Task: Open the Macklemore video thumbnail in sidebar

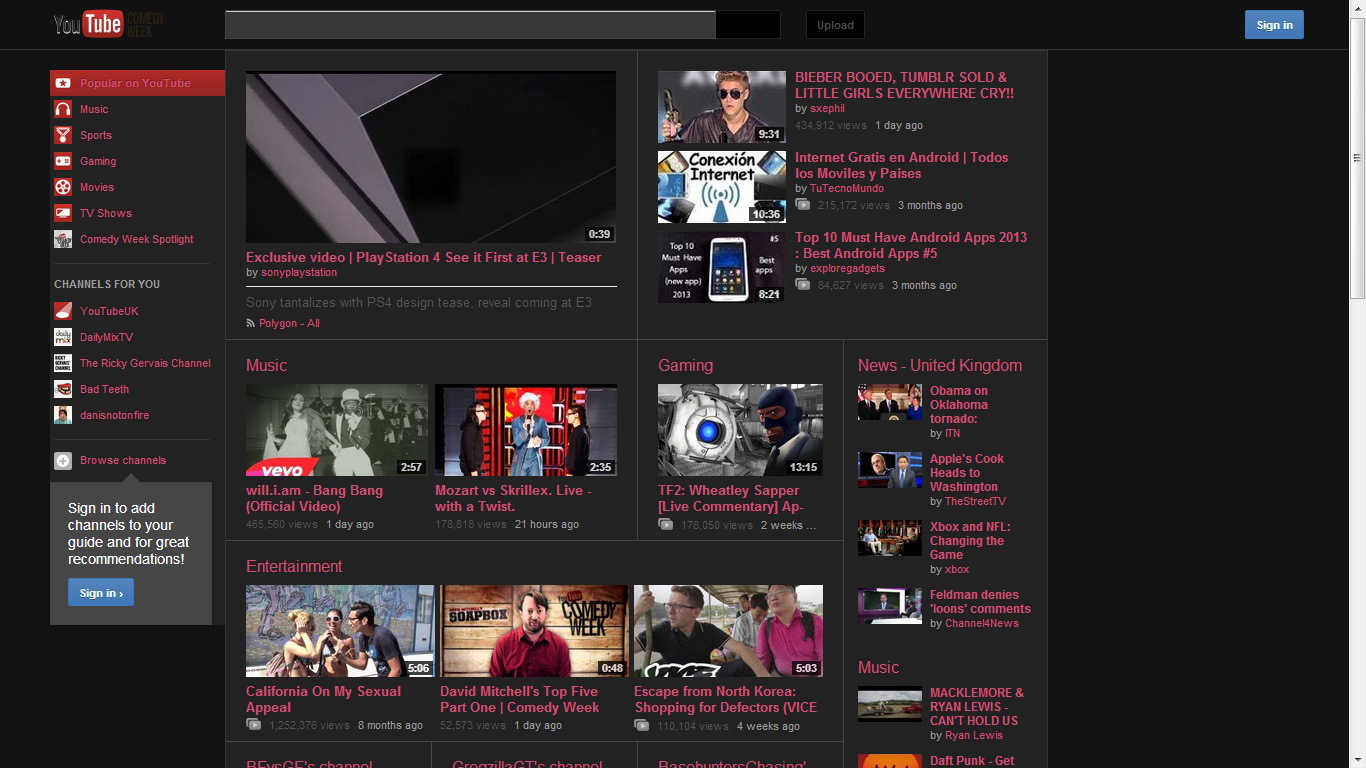Action: click(x=890, y=704)
